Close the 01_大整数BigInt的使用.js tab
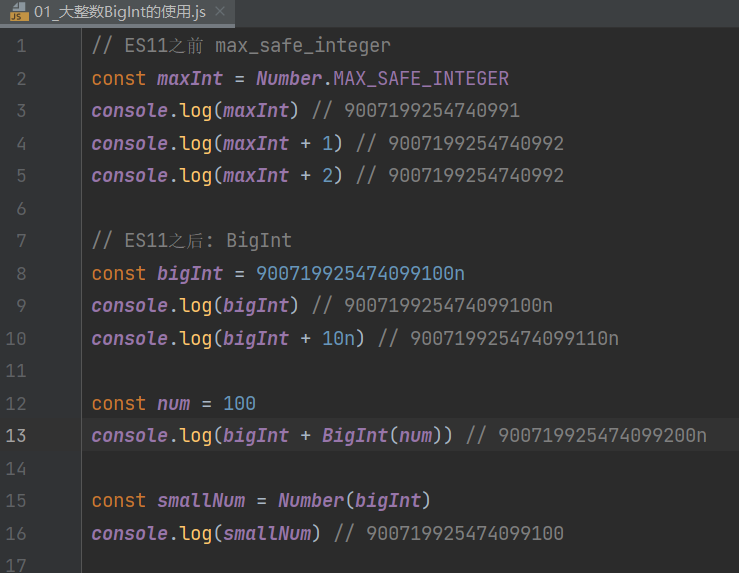 (x=220, y=11)
